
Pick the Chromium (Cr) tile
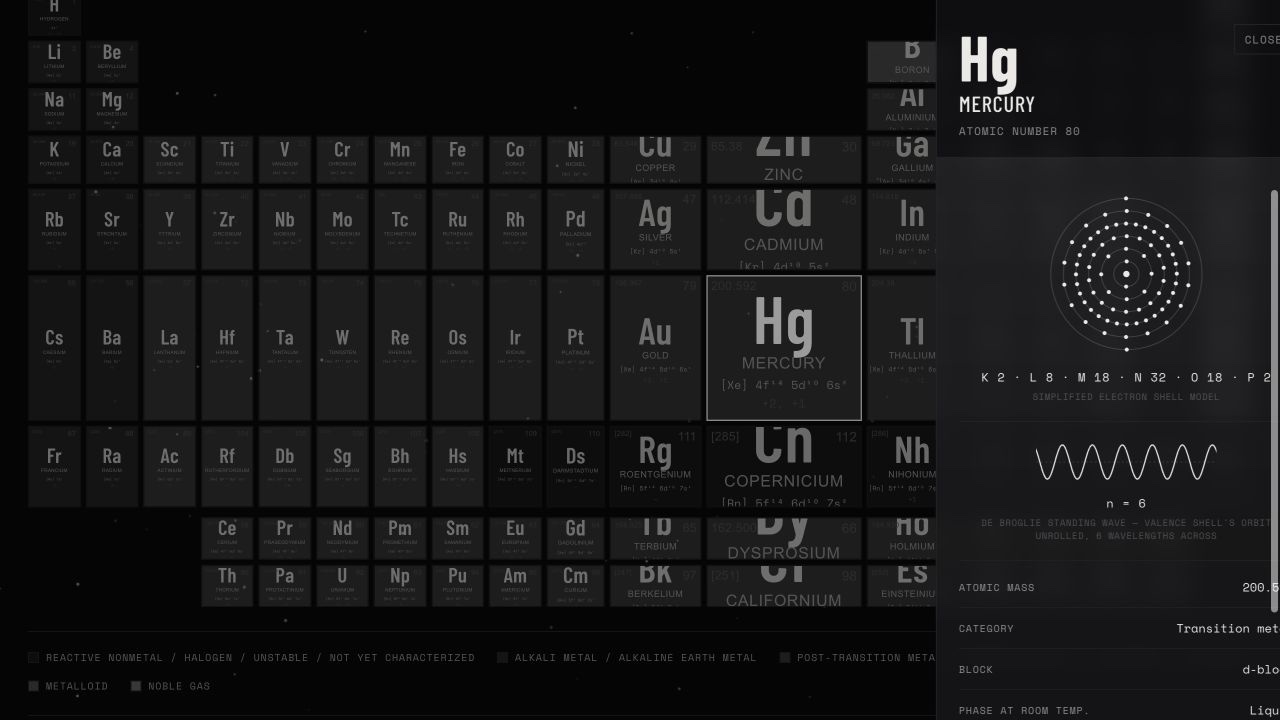[342, 160]
